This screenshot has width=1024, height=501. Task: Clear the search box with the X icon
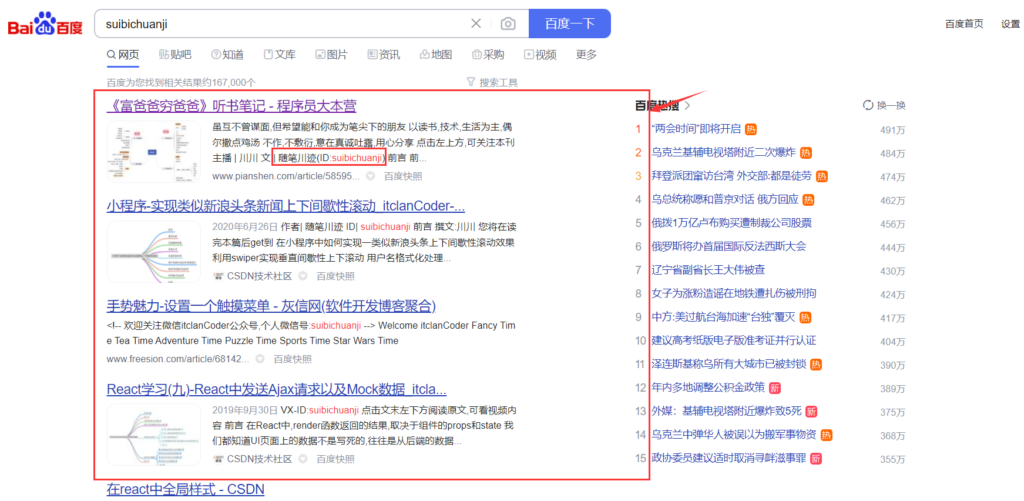(x=476, y=24)
